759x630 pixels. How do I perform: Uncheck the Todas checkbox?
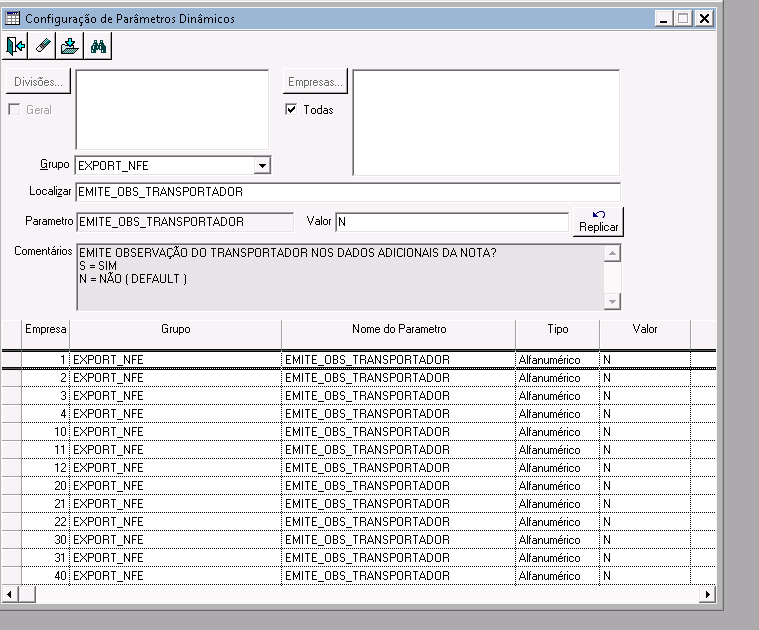point(291,109)
